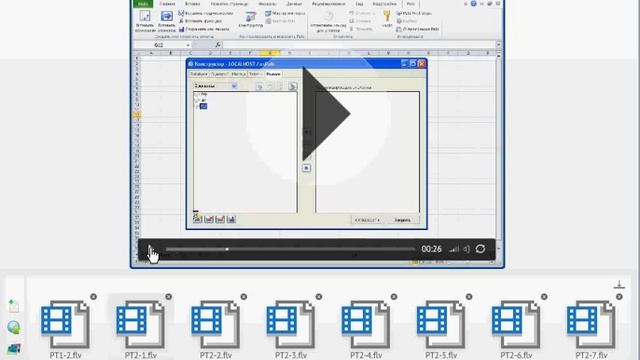Open the PT2-2.flv file
This screenshot has width=640, height=360.
(x=216, y=329)
